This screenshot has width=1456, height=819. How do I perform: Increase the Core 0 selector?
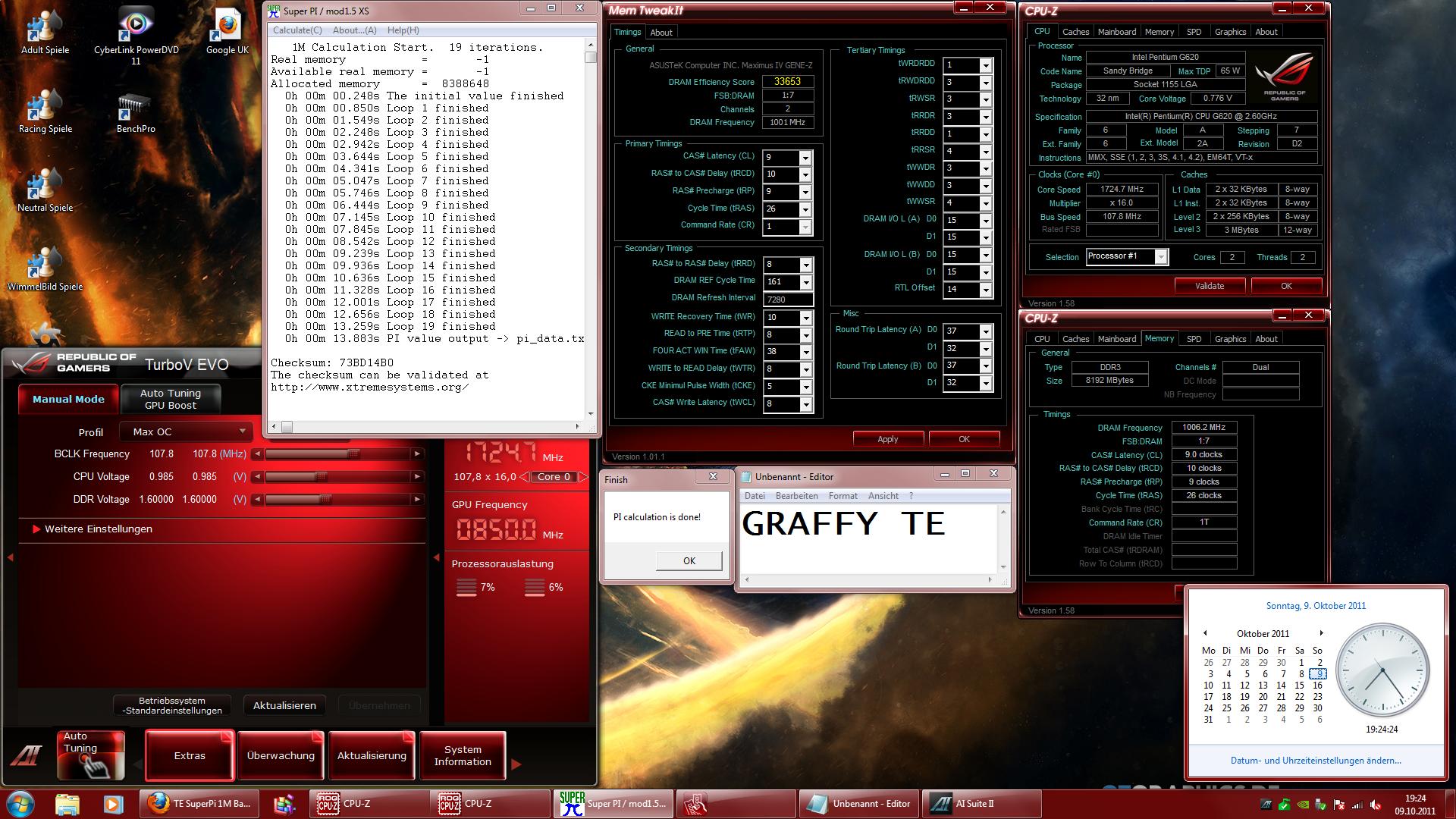pyautogui.click(x=582, y=477)
